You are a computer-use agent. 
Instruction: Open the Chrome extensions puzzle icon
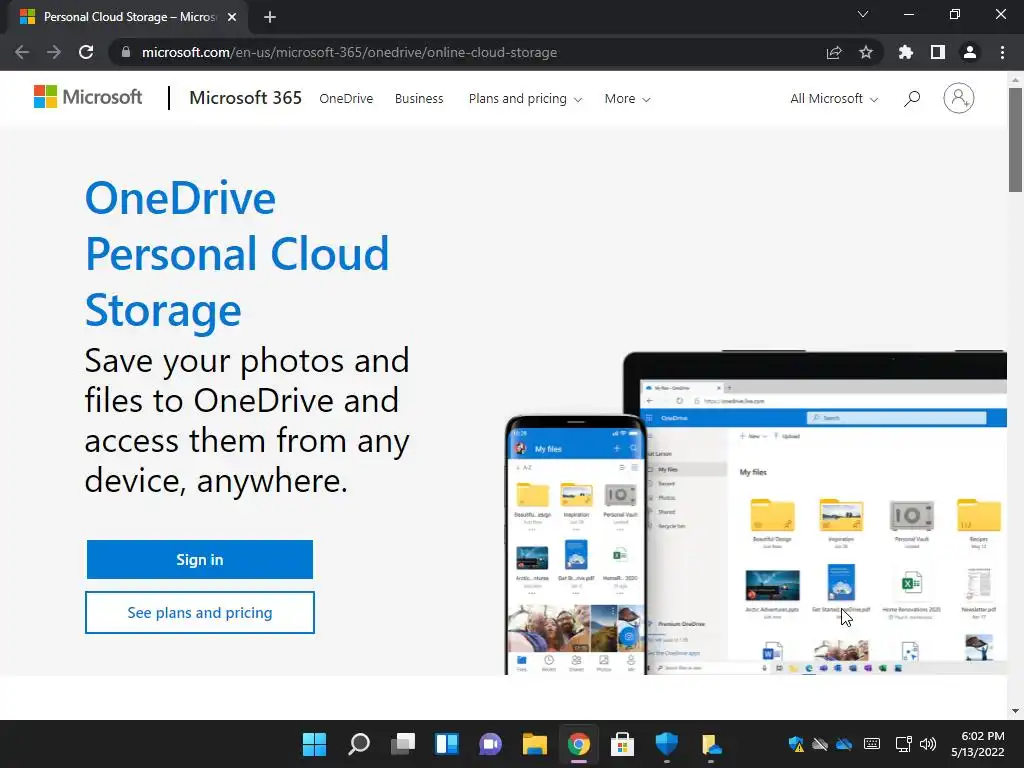tap(906, 52)
